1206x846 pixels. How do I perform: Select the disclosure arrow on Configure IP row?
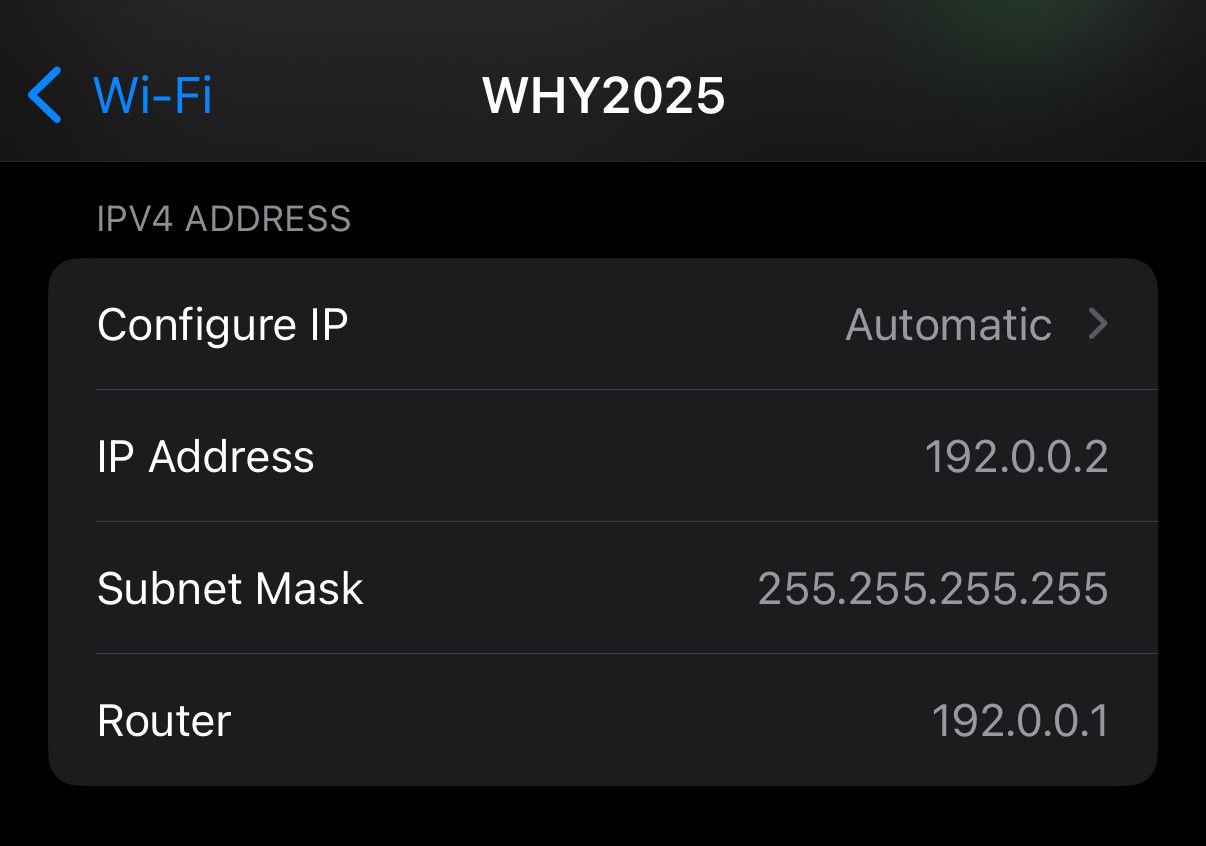click(x=1098, y=324)
